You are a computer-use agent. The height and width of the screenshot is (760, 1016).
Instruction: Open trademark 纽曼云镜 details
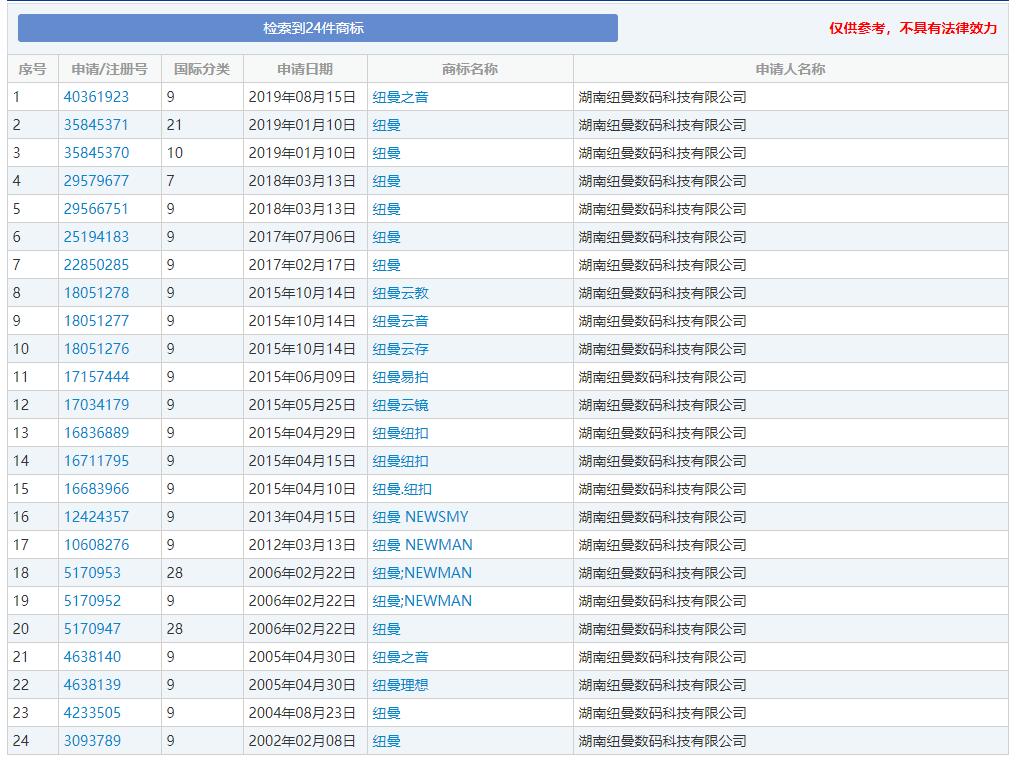(x=399, y=405)
